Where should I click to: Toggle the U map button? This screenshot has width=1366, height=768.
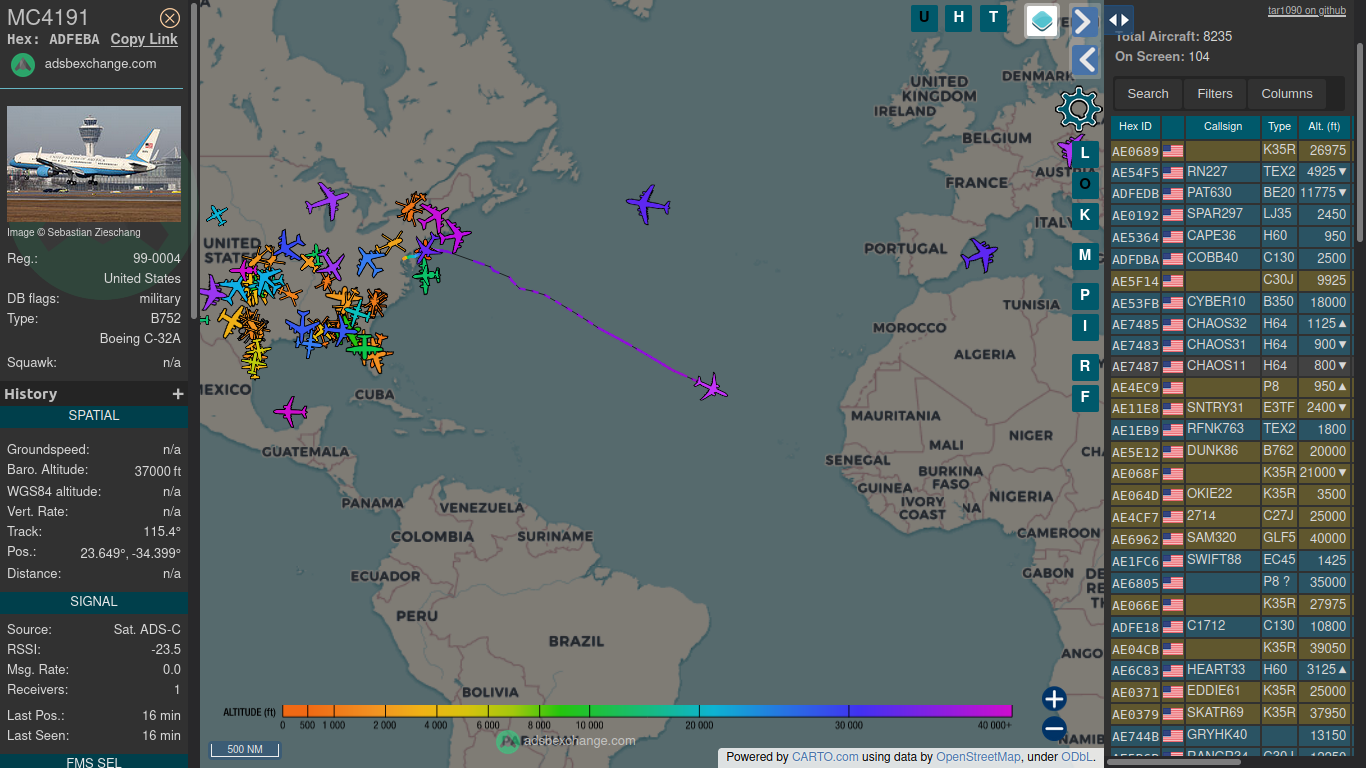[x=924, y=17]
